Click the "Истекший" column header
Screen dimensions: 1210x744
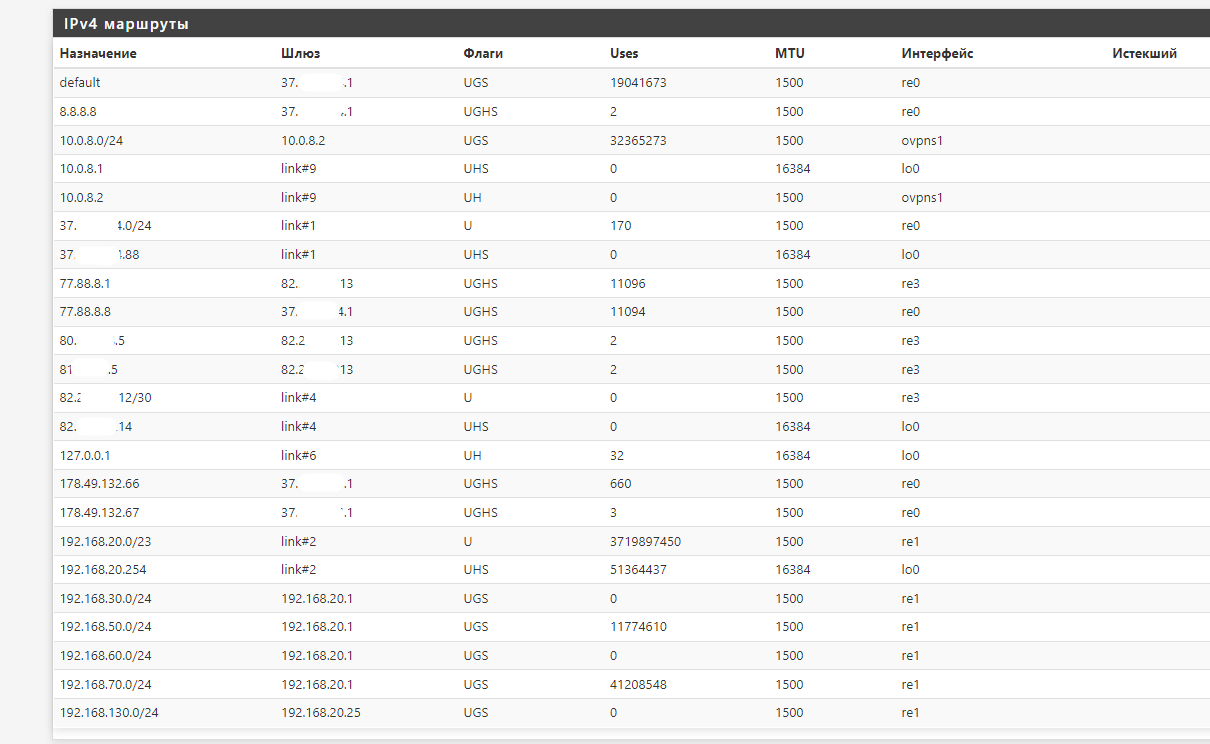(x=1144, y=54)
